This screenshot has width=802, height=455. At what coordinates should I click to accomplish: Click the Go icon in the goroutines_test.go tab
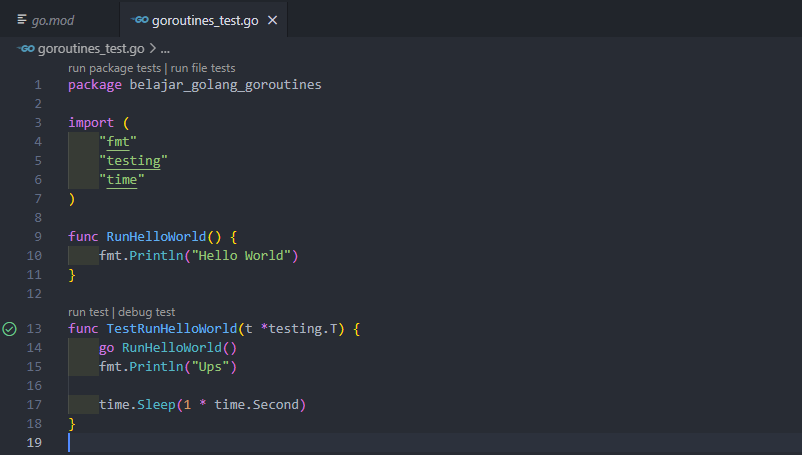coord(140,20)
